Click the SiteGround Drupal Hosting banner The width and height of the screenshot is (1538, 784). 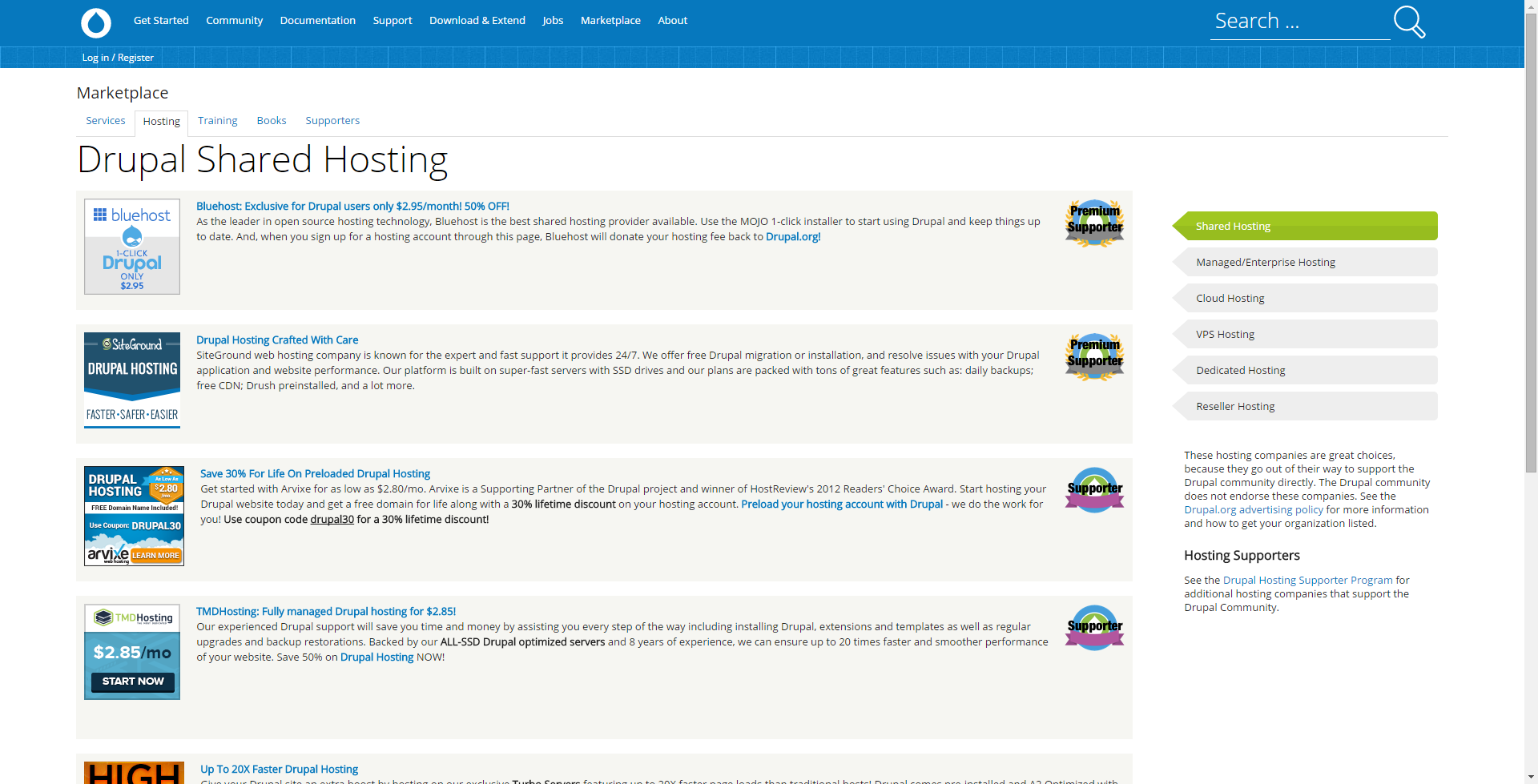(131, 380)
